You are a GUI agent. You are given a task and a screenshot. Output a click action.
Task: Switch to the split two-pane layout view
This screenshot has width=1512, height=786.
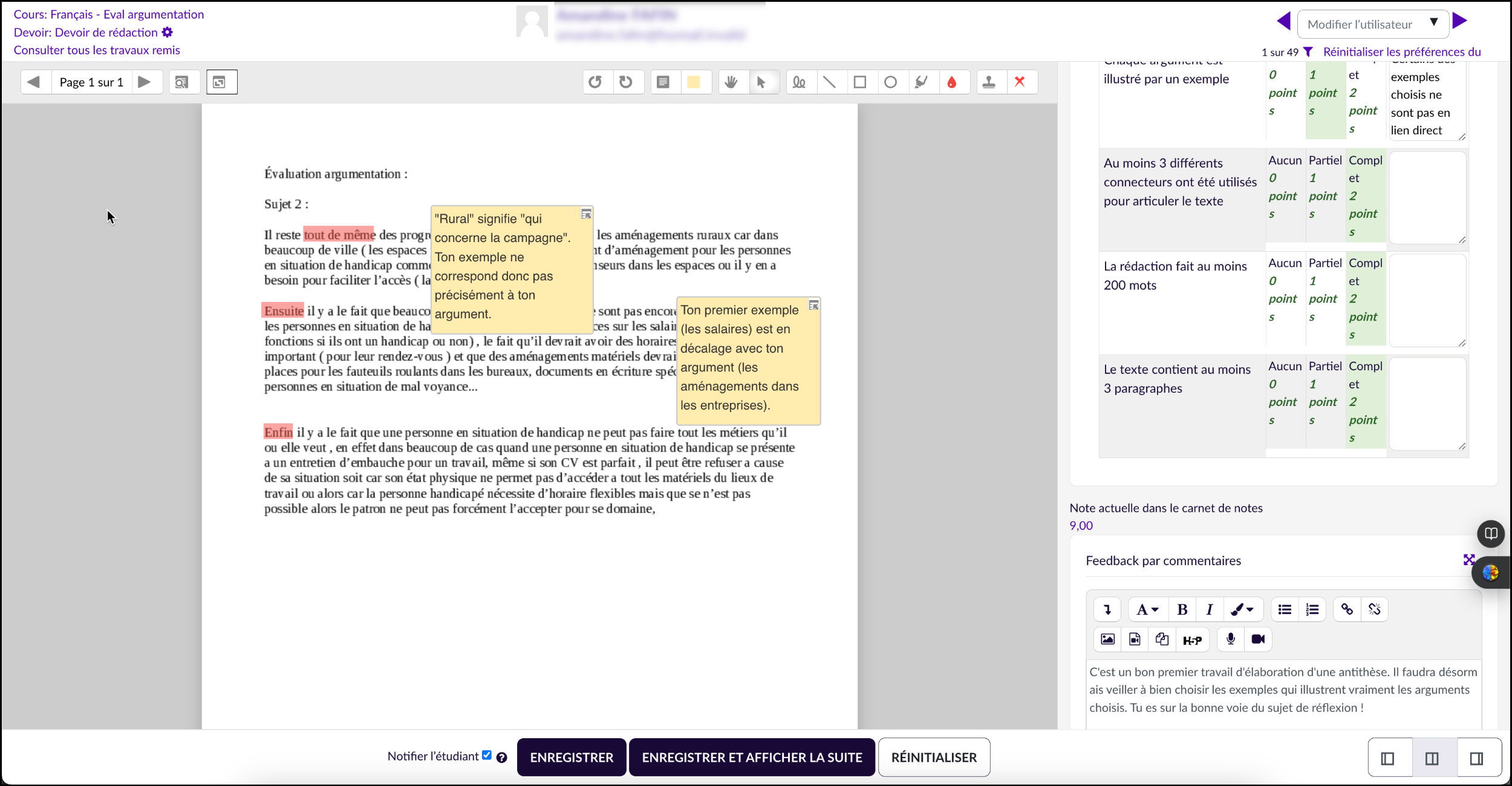tap(1432, 758)
